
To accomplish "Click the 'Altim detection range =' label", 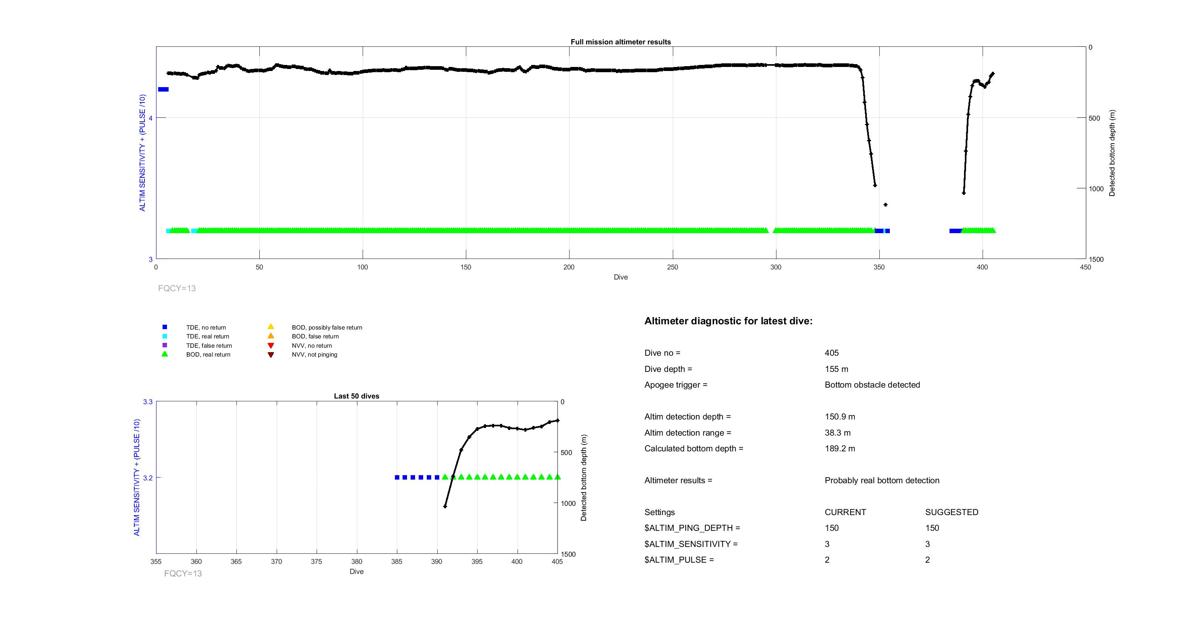I will [x=688, y=433].
